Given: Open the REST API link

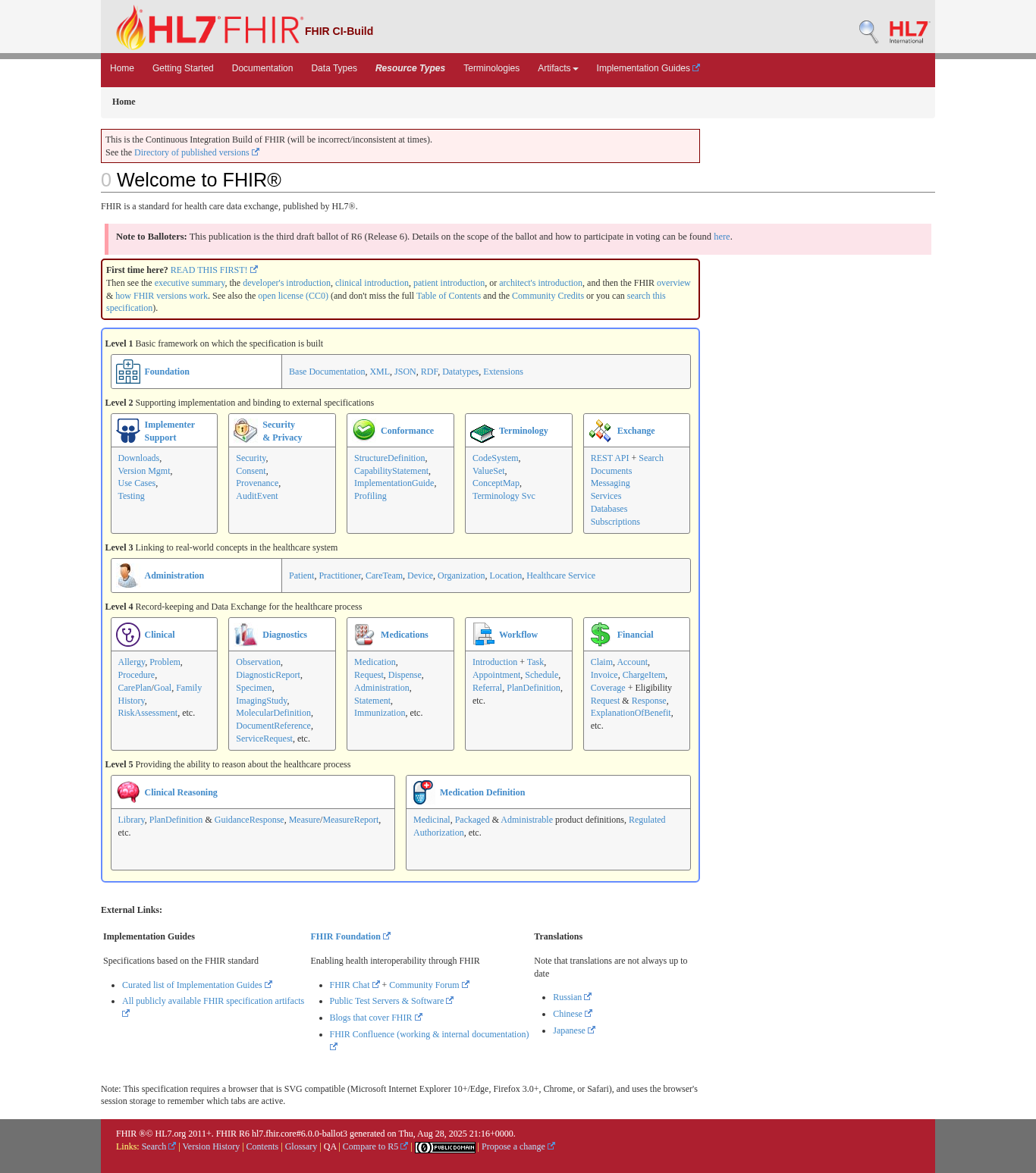Looking at the screenshot, I should pos(610,458).
